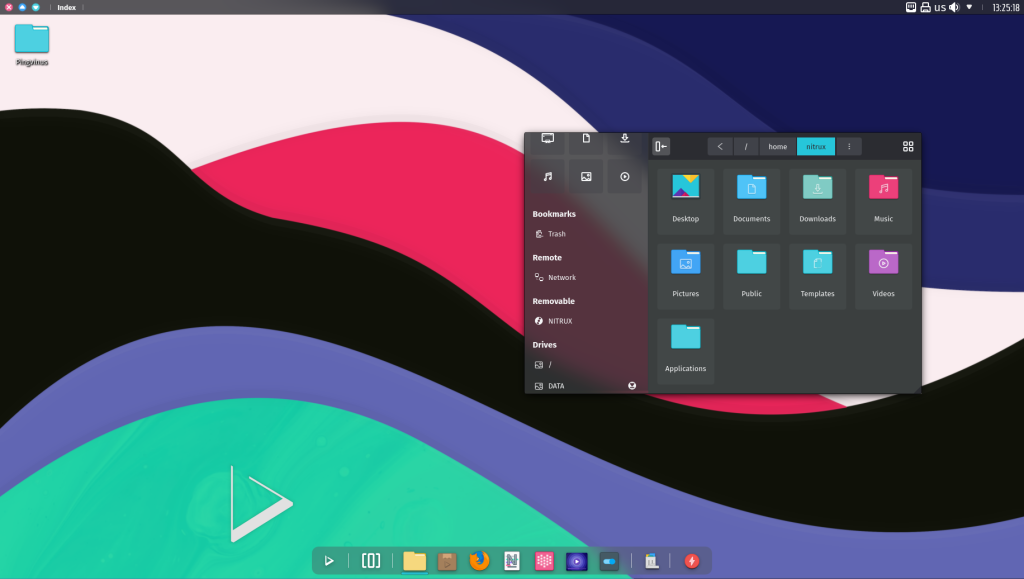Viewport: 1024px width, 579px height.
Task: Open the Documents folder thumbnail
Action: [751, 201]
